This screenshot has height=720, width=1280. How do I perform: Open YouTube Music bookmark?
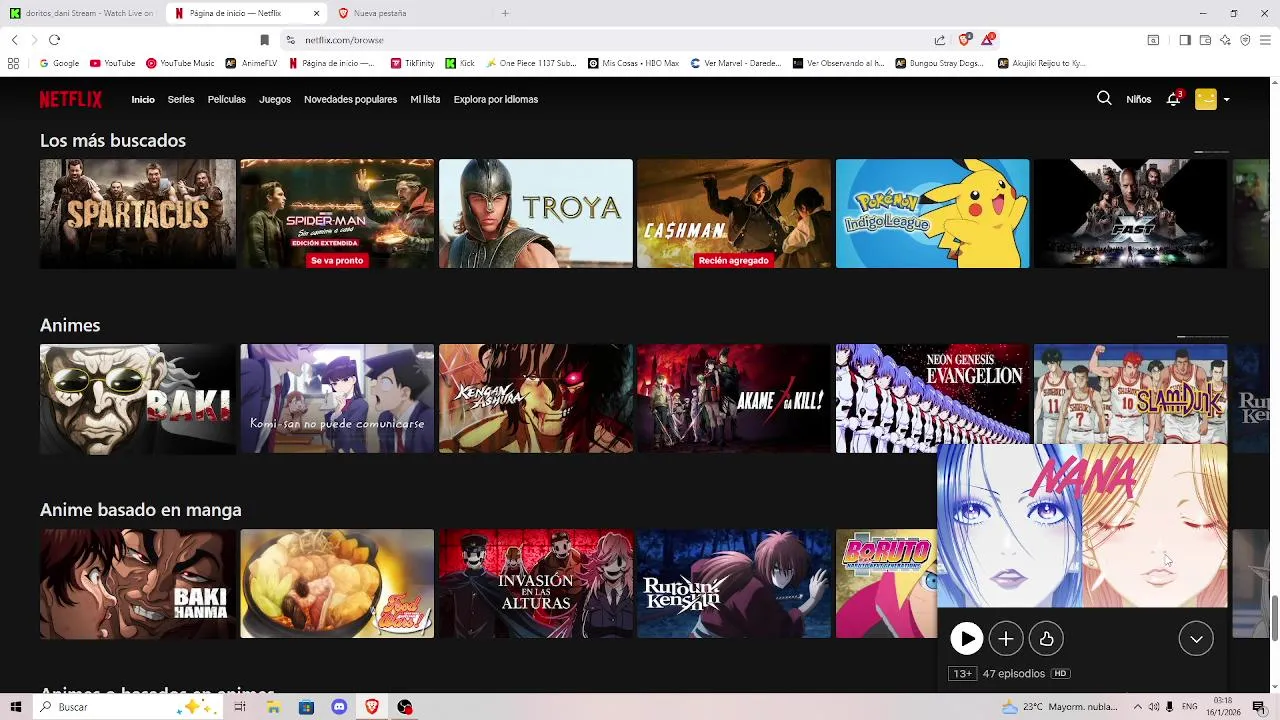(x=180, y=63)
